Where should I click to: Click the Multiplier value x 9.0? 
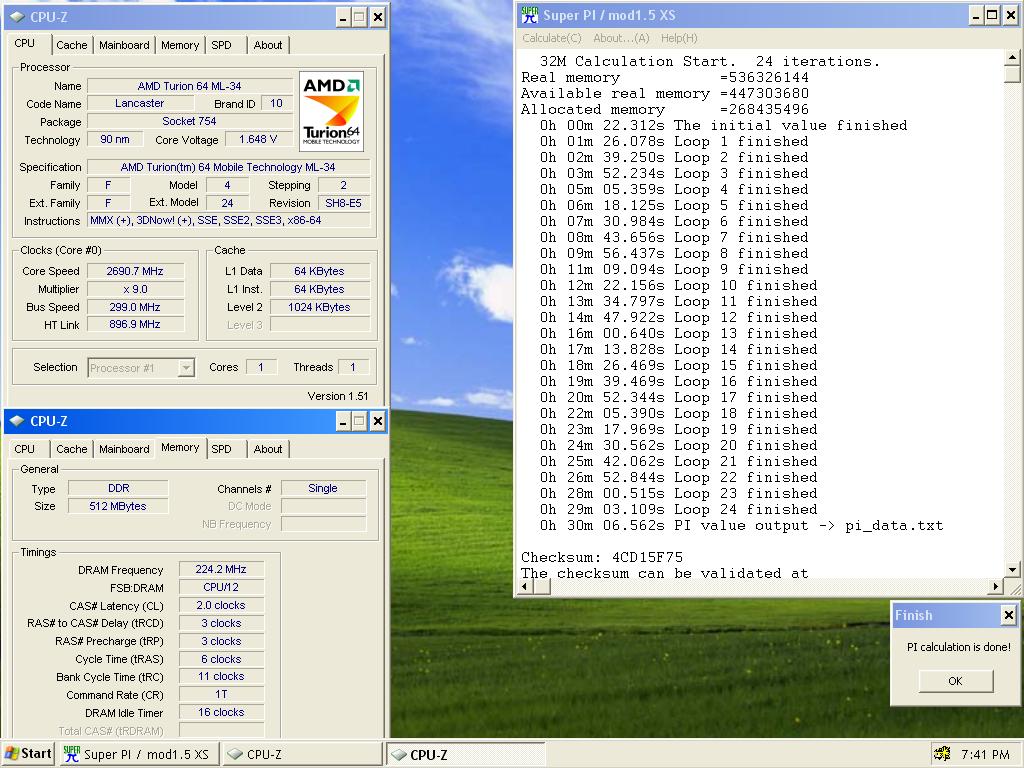tap(135, 289)
